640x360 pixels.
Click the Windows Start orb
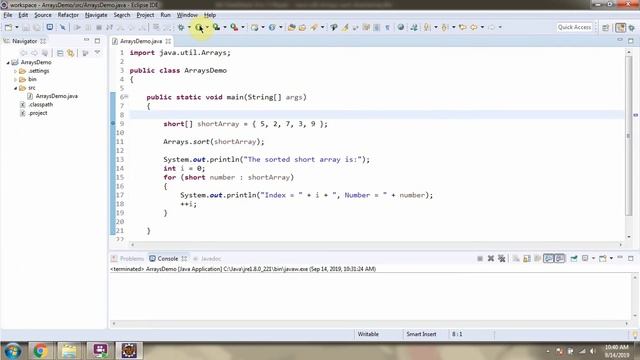click(13, 351)
